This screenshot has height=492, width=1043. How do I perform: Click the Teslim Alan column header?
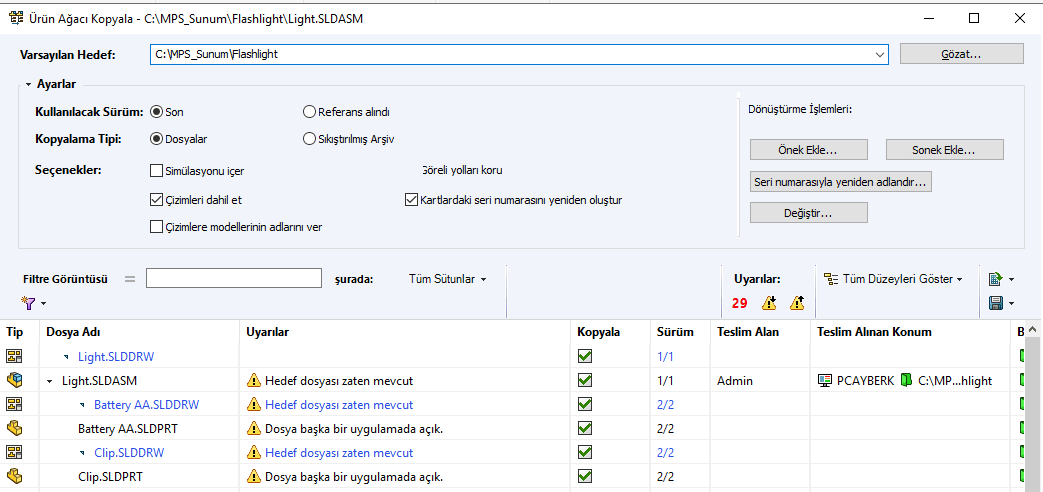761,332
